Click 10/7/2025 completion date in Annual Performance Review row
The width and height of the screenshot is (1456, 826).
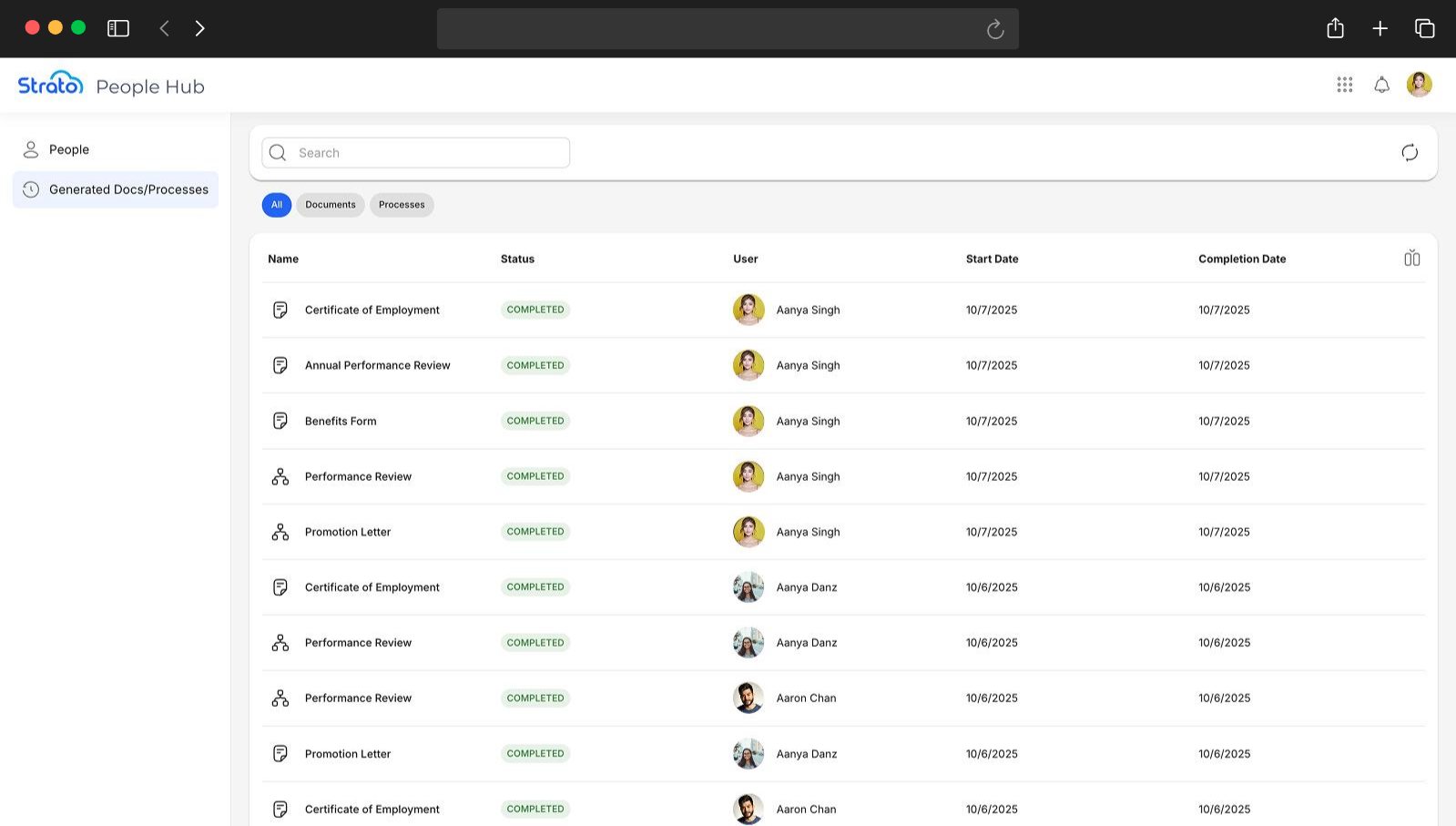click(x=1224, y=365)
